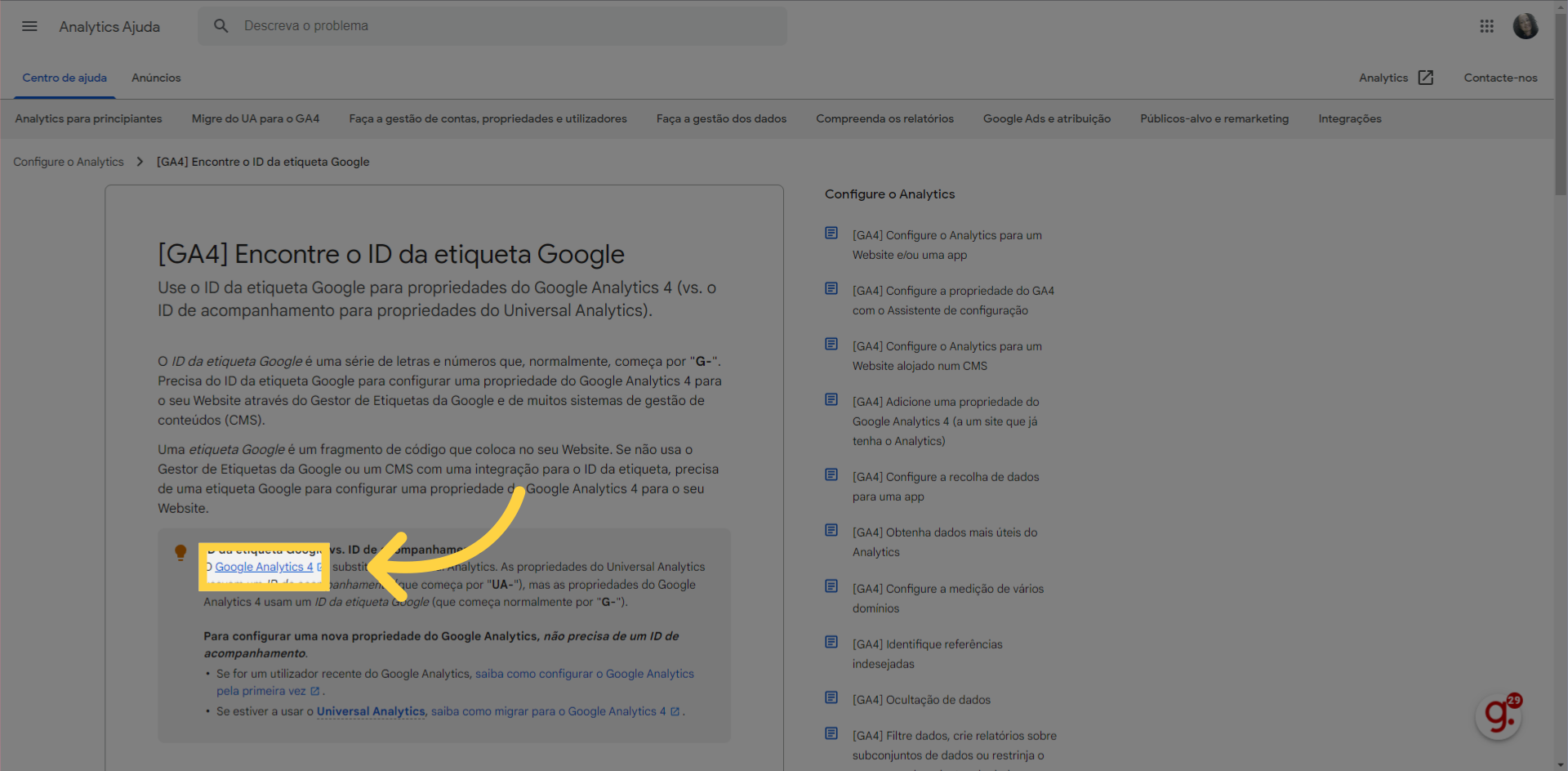
Task: Open 'saiba como migrar para o Google Analytics 4'
Action: click(x=549, y=711)
